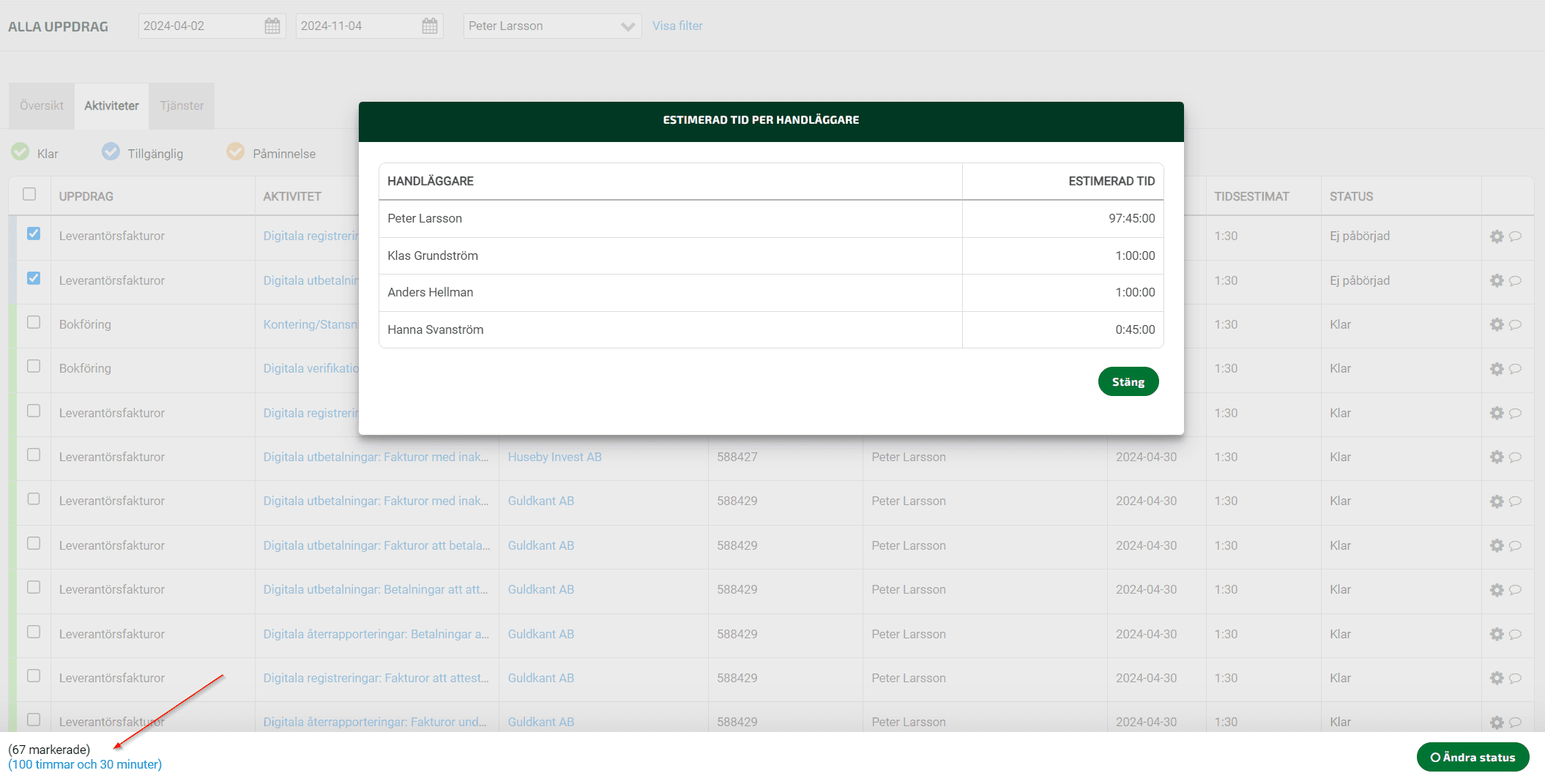The width and height of the screenshot is (1545, 784).
Task: Check the Fakturor att betala row checkbox
Action: click(34, 543)
